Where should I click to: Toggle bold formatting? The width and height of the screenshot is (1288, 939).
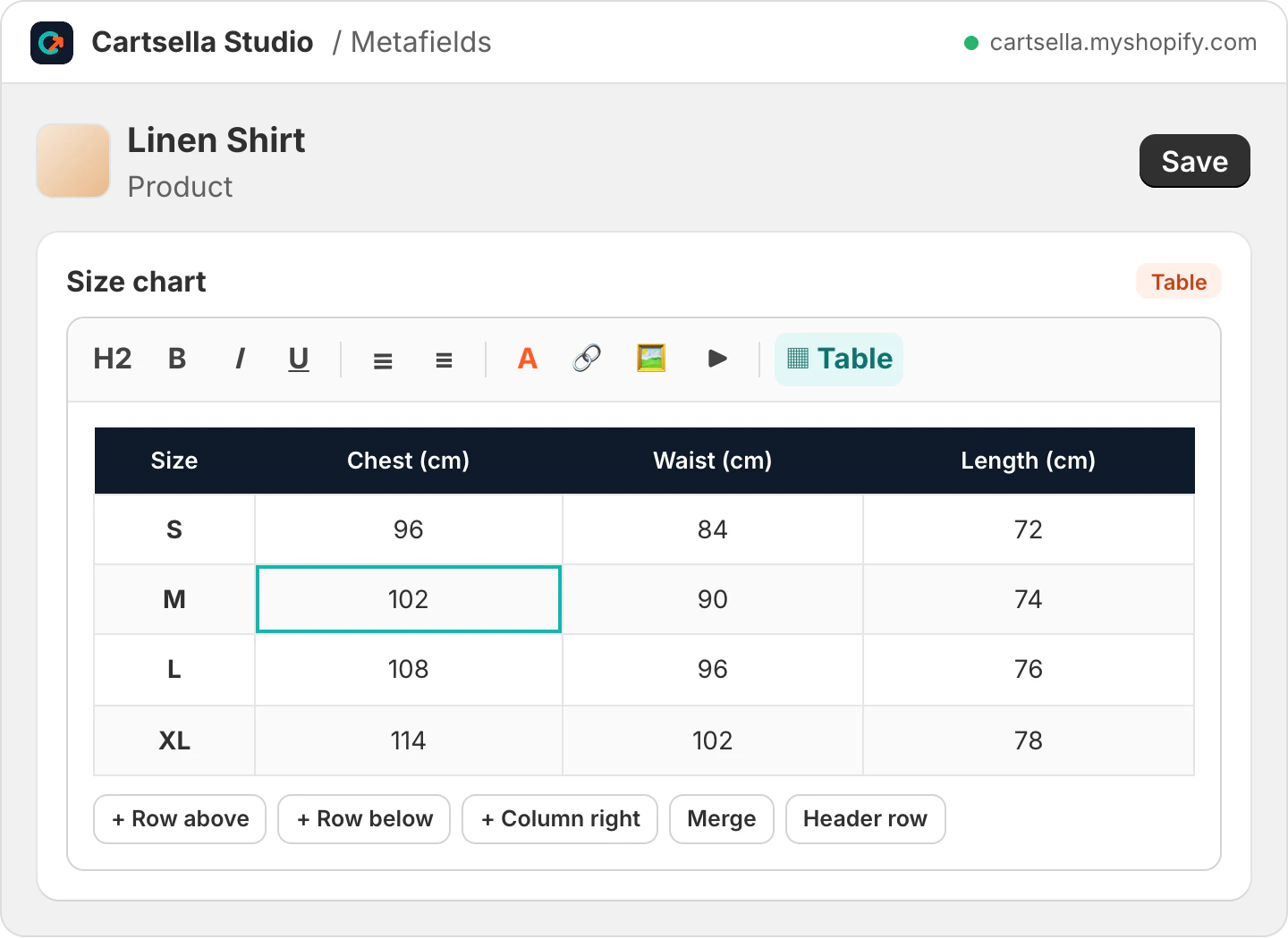click(x=177, y=359)
